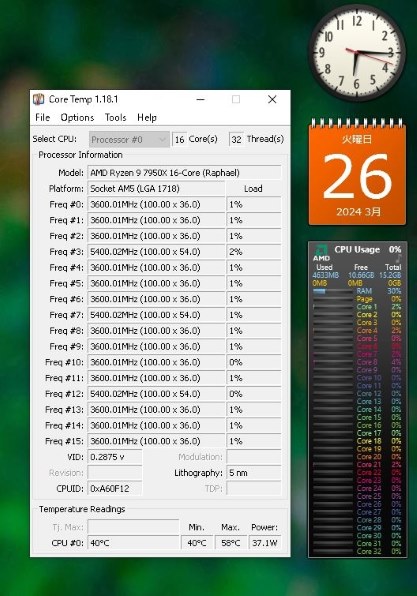417x596 pixels.
Task: Click the Freq #10 load value 0%
Action: [x=254, y=362]
